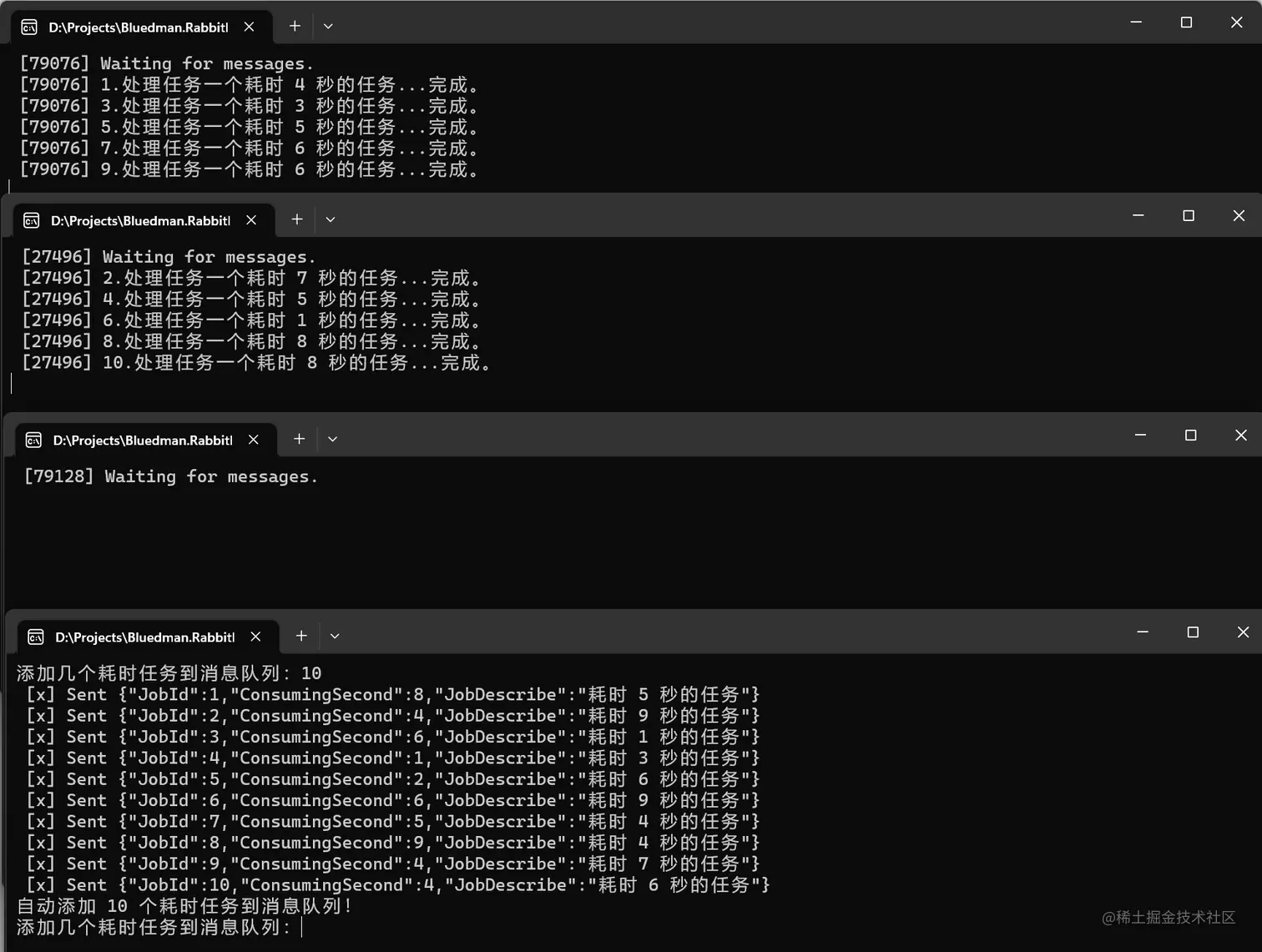
Task: Click the Sent line with "JobId":5
Action: pos(393,779)
